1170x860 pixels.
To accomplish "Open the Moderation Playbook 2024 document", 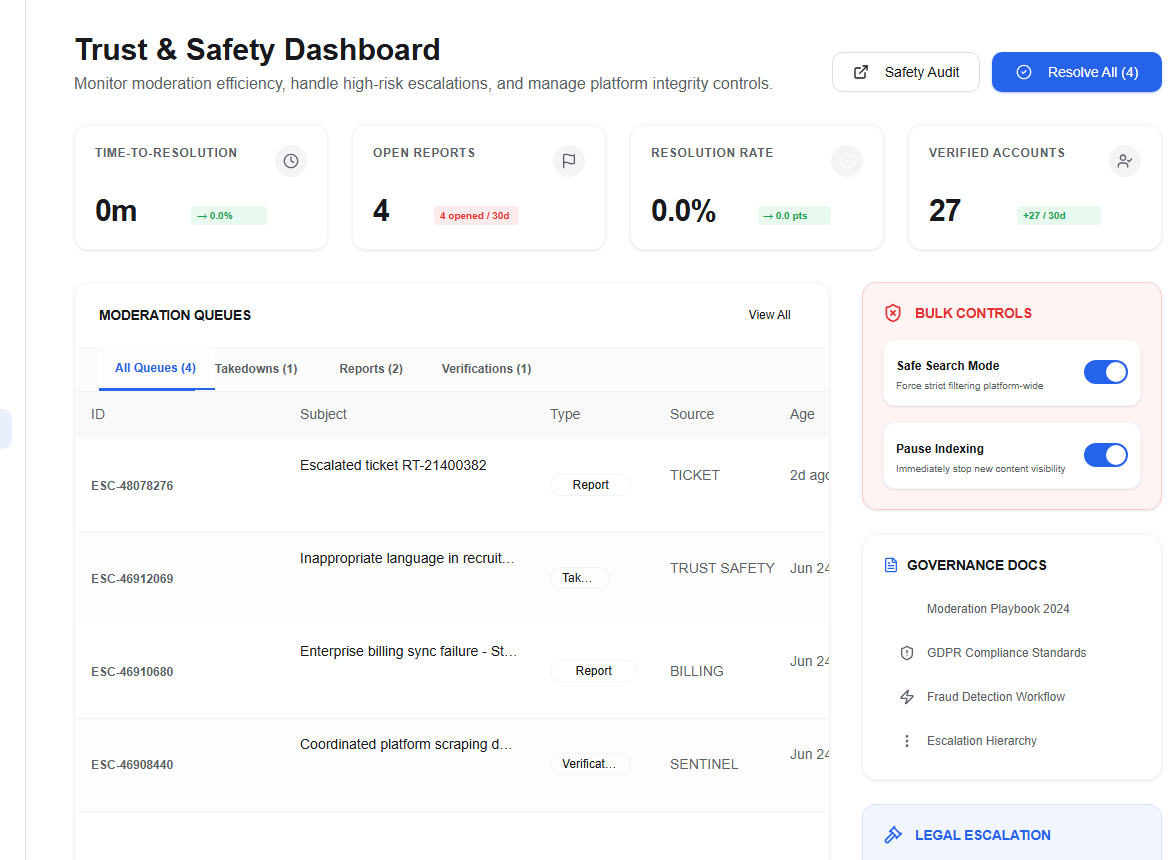I will (998, 609).
